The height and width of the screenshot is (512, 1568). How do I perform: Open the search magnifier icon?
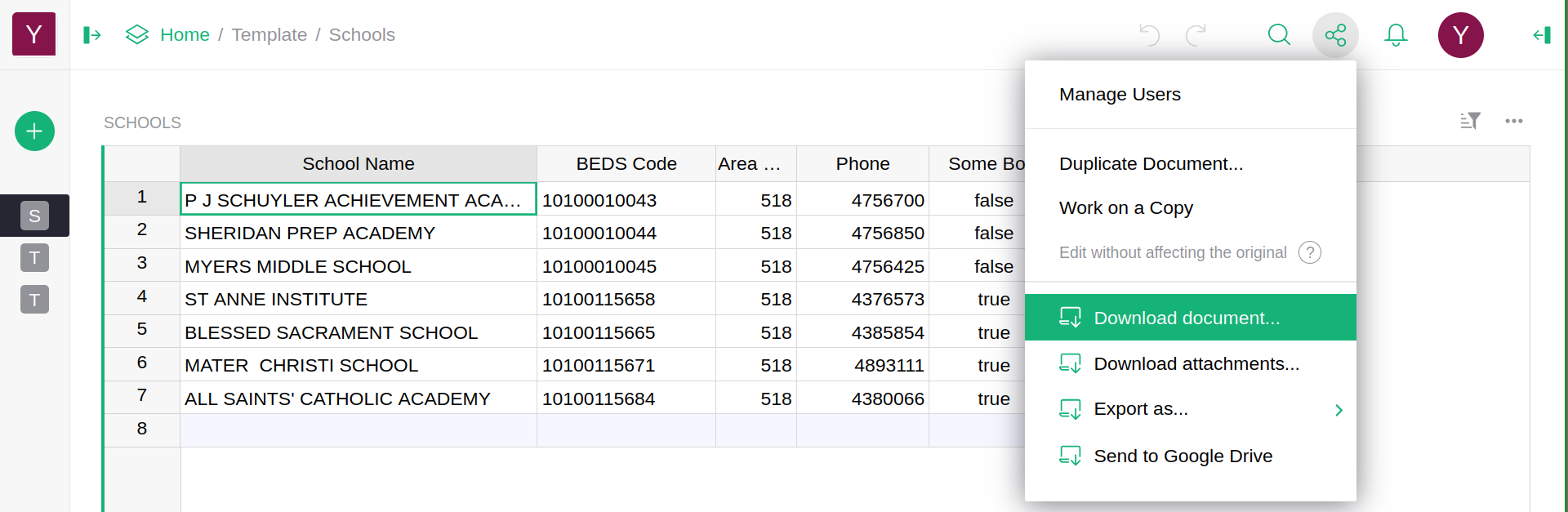(1279, 35)
